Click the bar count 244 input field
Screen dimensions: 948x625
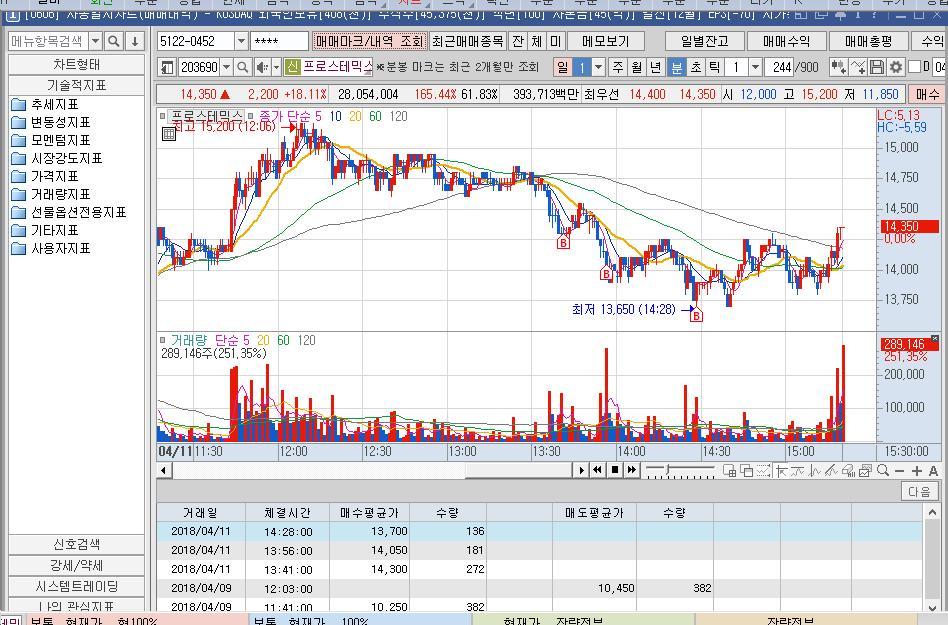pos(780,66)
